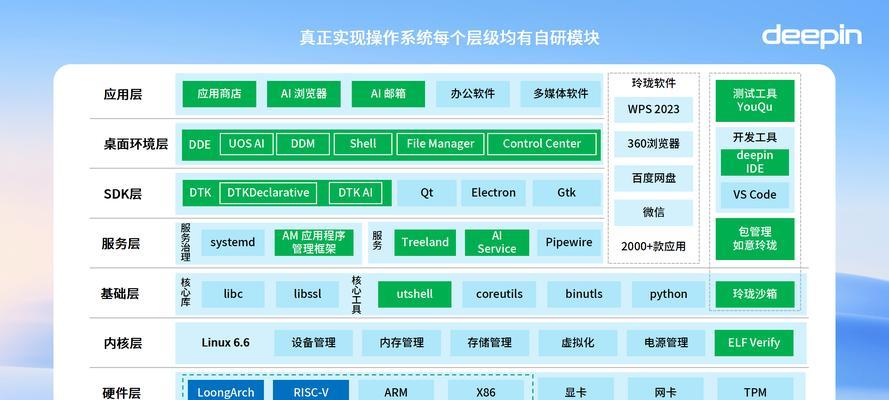Select the AI 浏览器 block

pyautogui.click(x=304, y=94)
